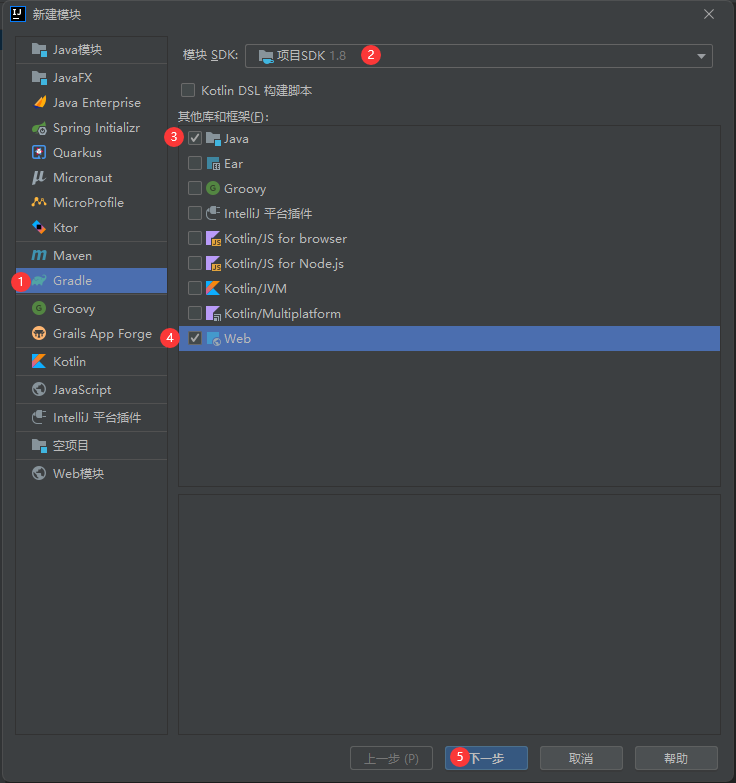Viewport: 736px width, 783px height.
Task: Click the Kotlin/JS for Node.js icon
Action: [213, 264]
